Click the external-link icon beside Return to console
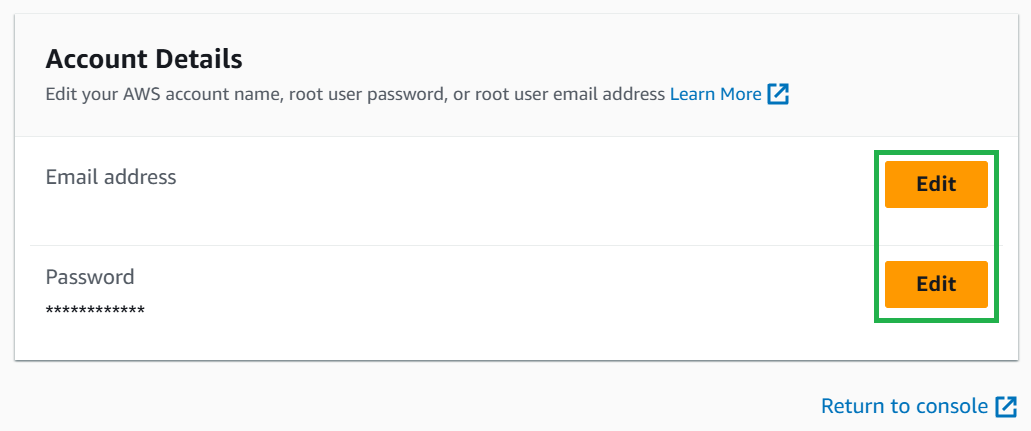1031x431 pixels. tap(1006, 406)
